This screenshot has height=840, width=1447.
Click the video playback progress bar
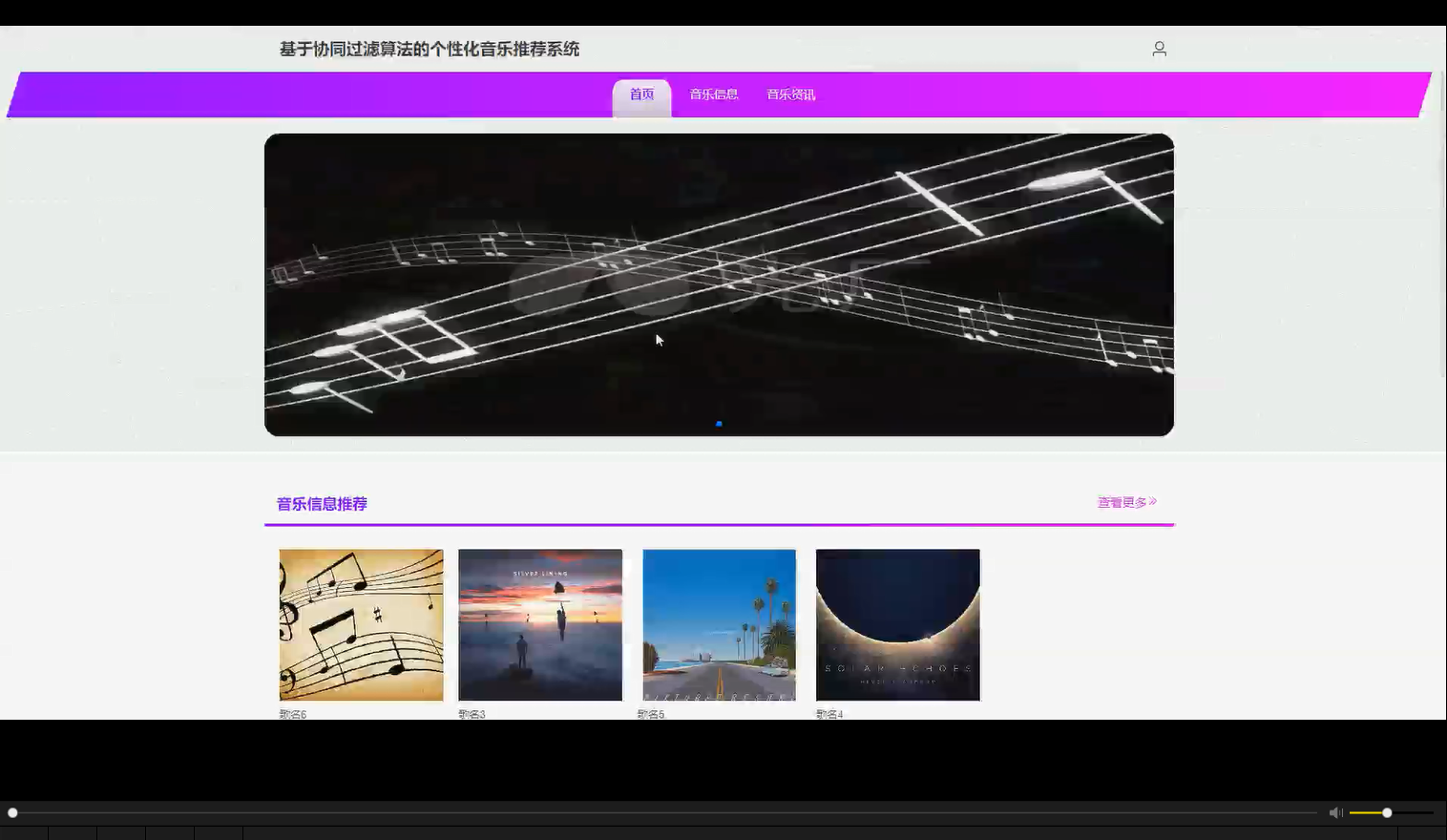[668, 813]
